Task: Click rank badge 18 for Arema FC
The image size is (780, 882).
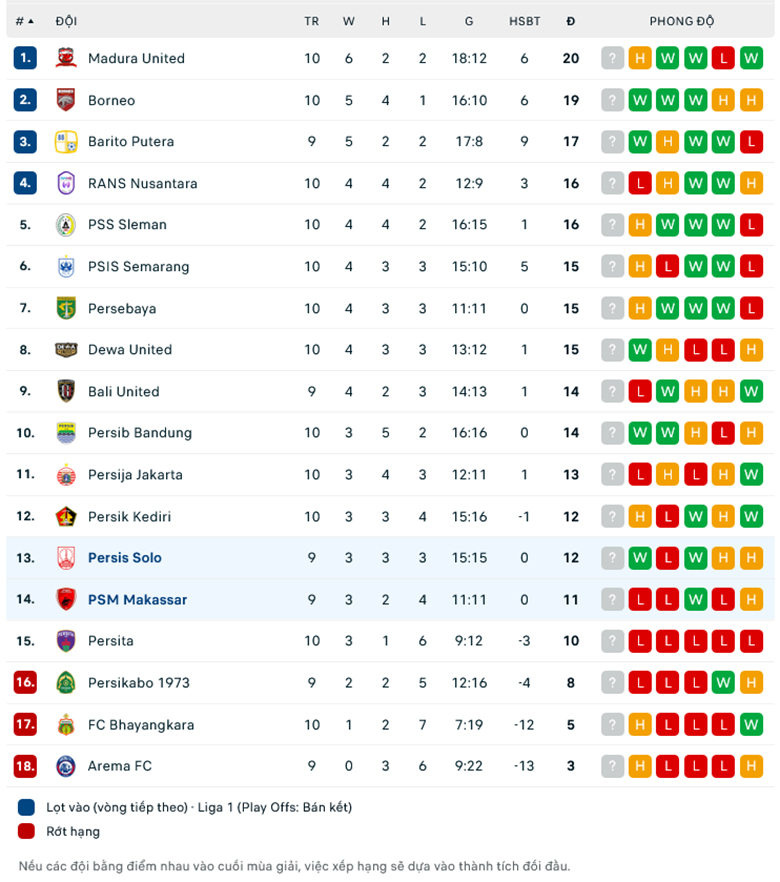Action: pyautogui.click(x=25, y=766)
